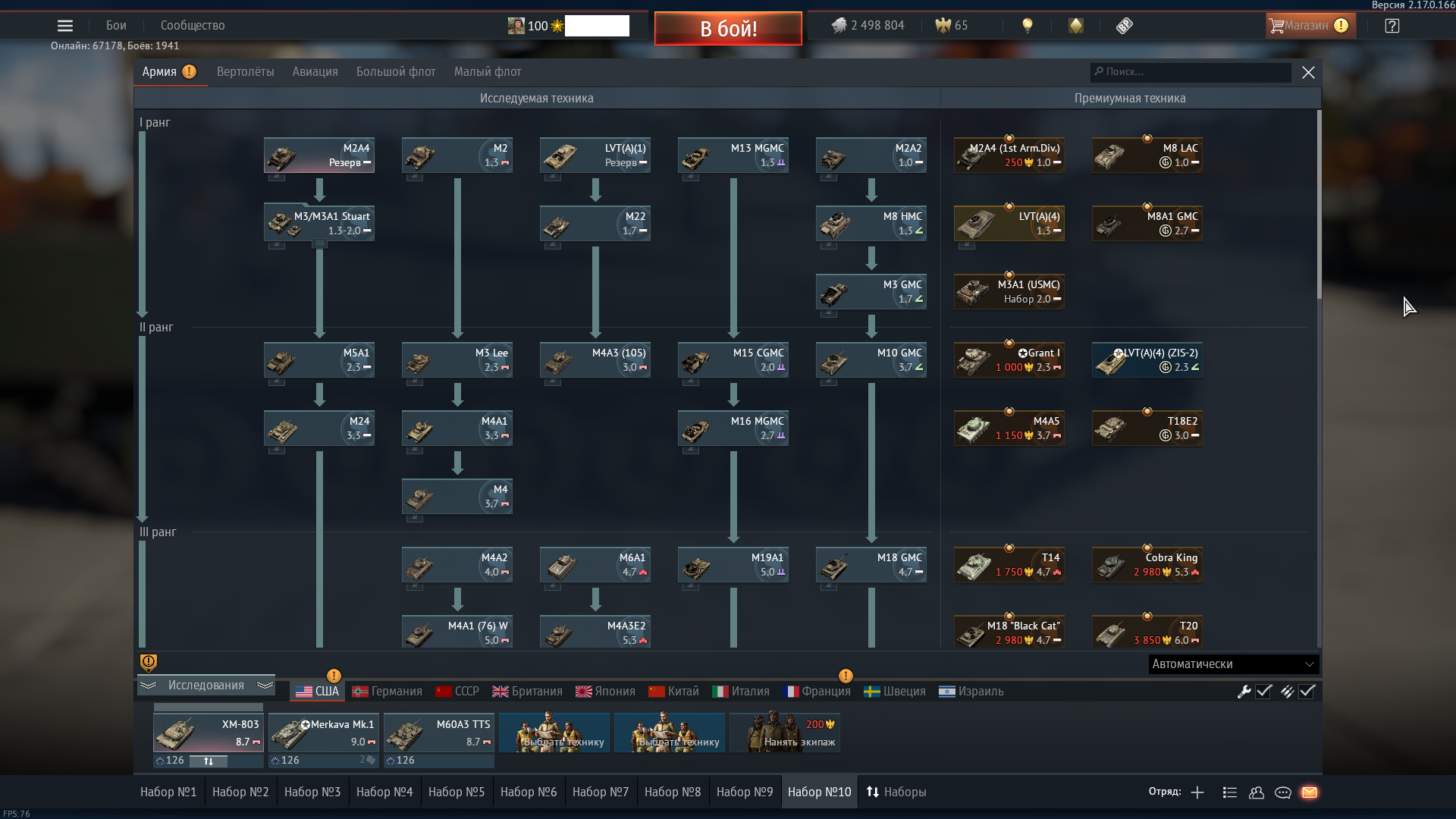Open the Наборы presets list

pos(896,792)
